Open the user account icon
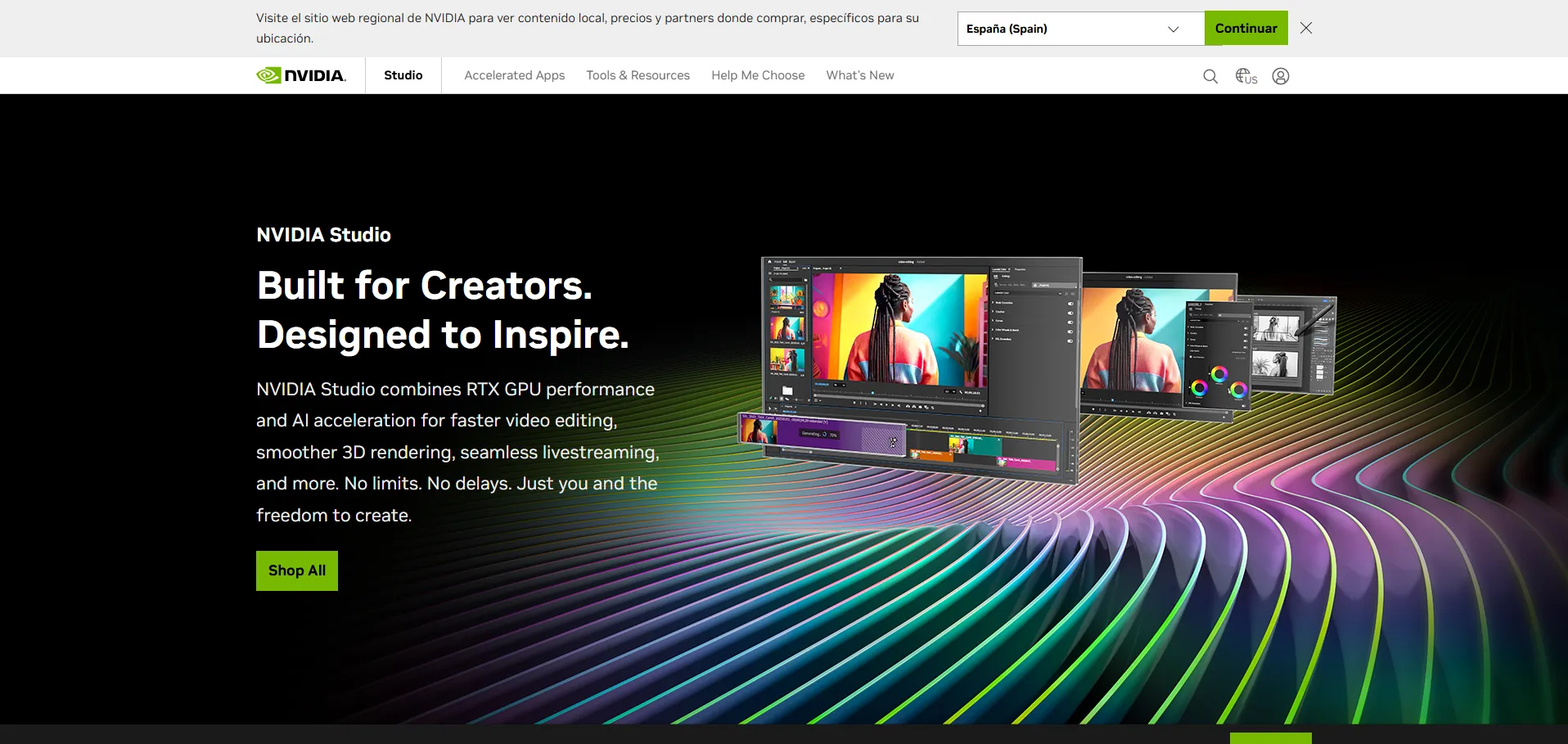1568x744 pixels. [x=1281, y=76]
